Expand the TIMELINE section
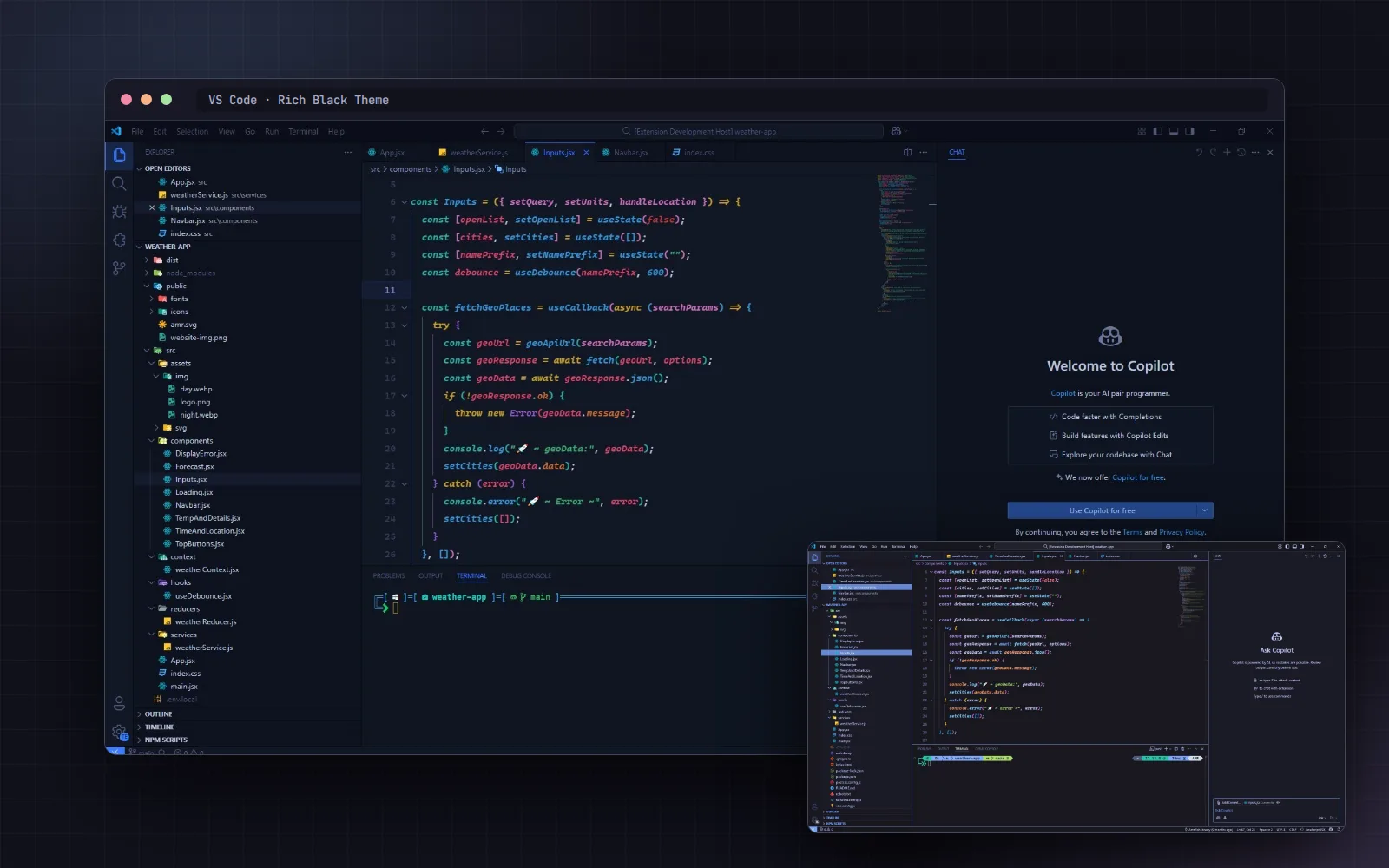Screen dimensions: 1389x868 (139, 727)
